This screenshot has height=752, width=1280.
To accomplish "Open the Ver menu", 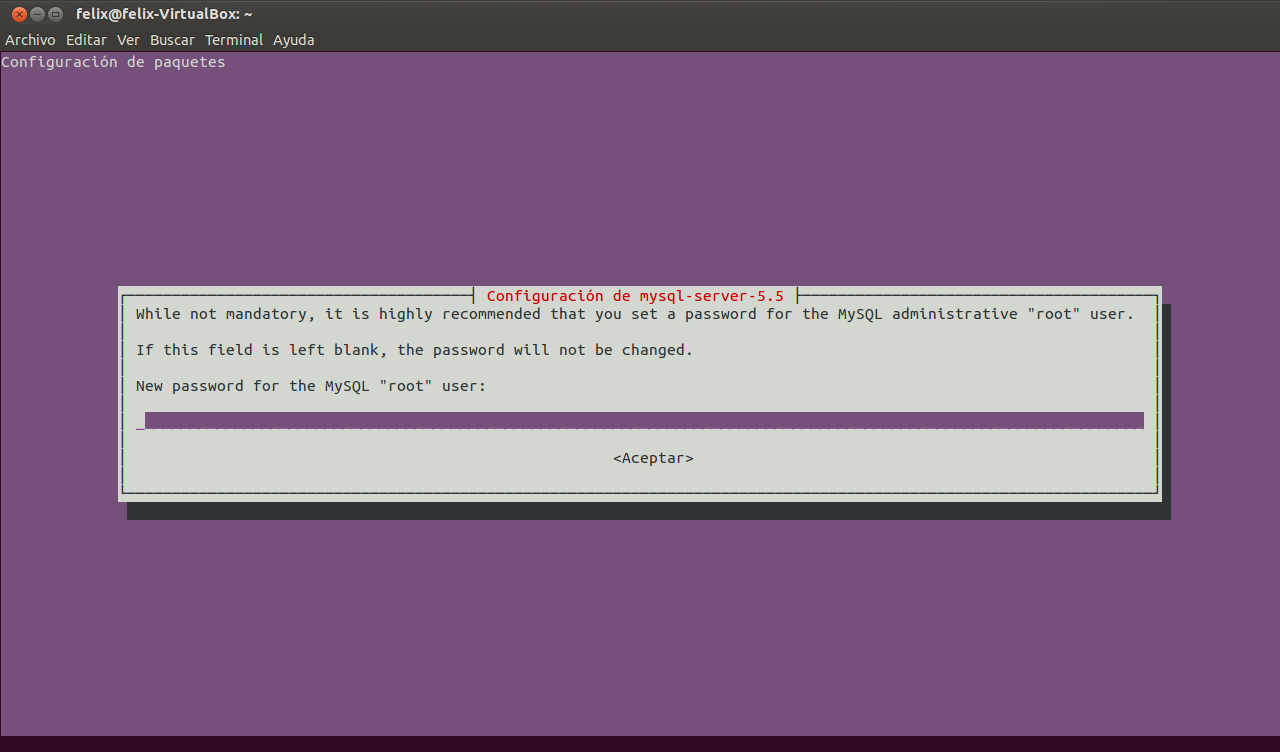I will pyautogui.click(x=128, y=40).
